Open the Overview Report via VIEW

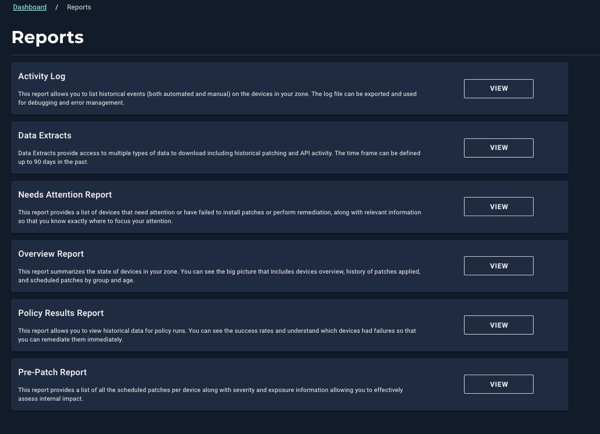pos(499,266)
